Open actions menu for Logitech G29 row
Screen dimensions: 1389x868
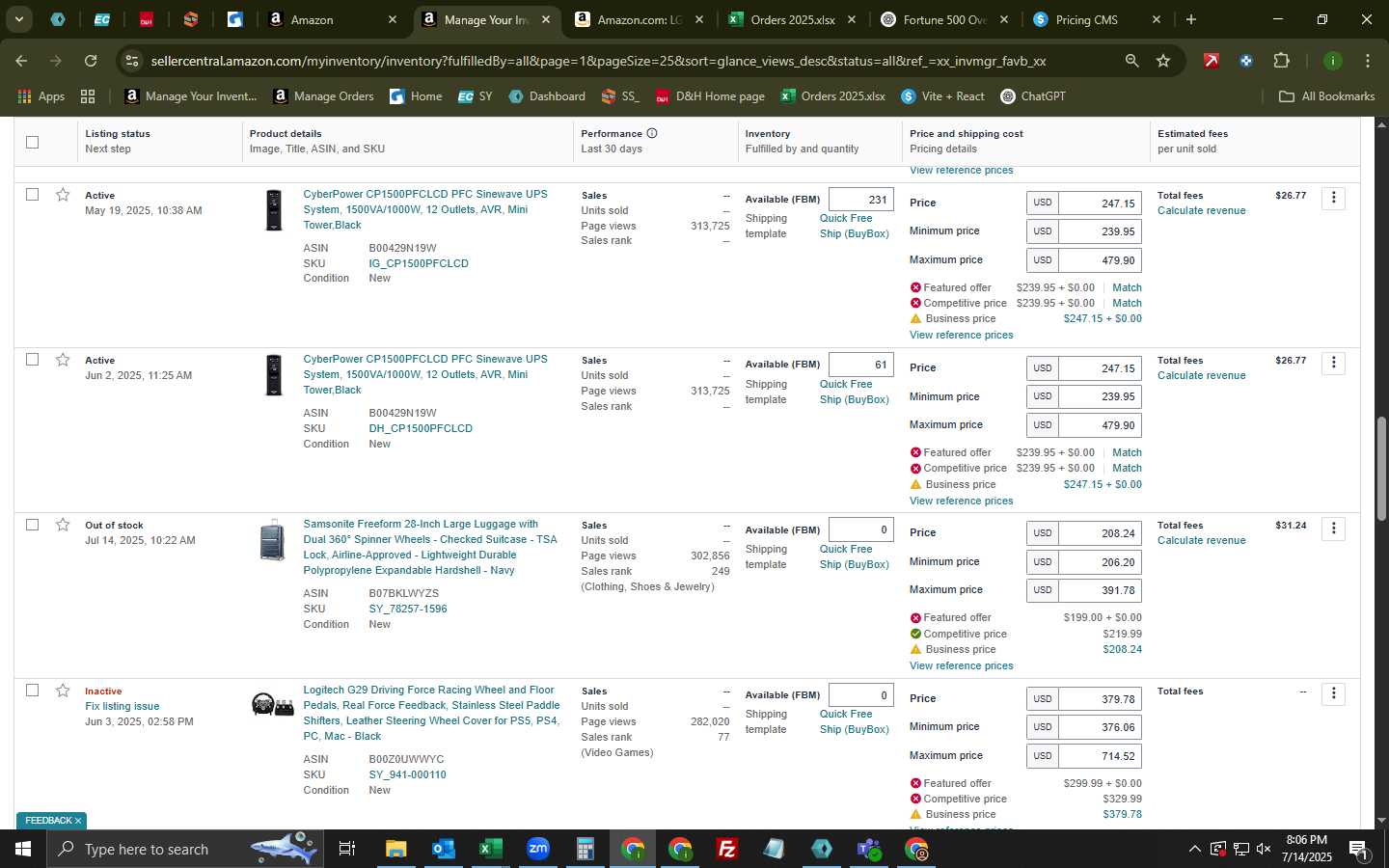click(x=1333, y=693)
